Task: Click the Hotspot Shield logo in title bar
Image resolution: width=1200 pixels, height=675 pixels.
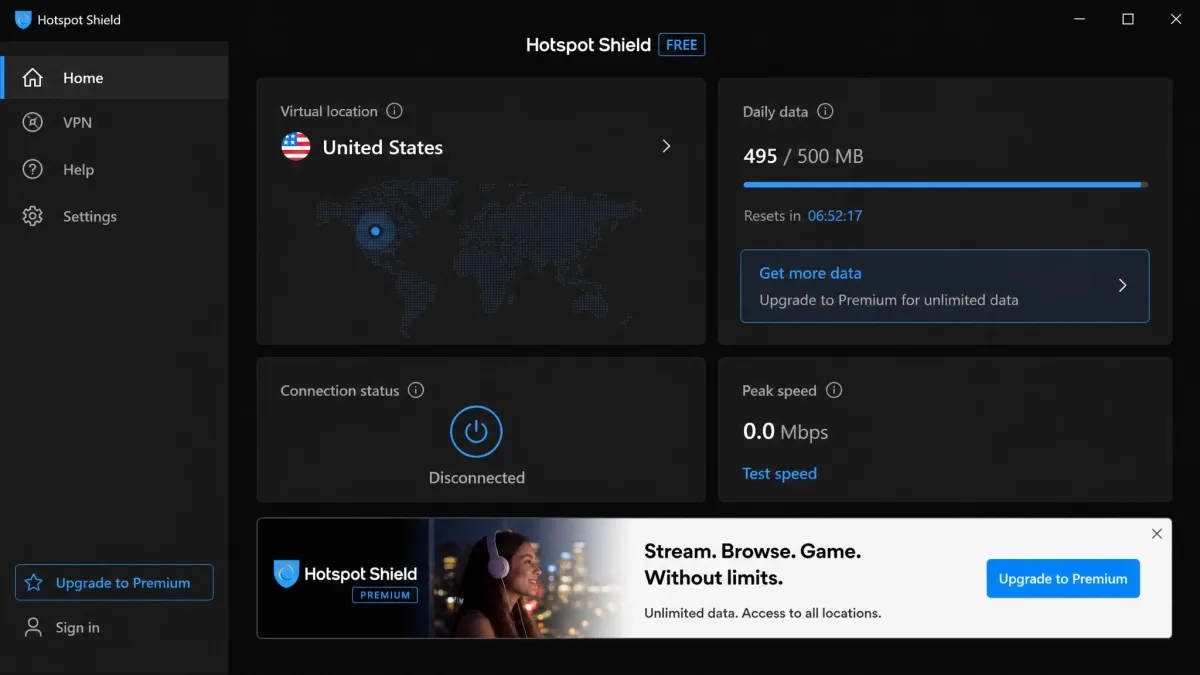Action: tap(22, 19)
